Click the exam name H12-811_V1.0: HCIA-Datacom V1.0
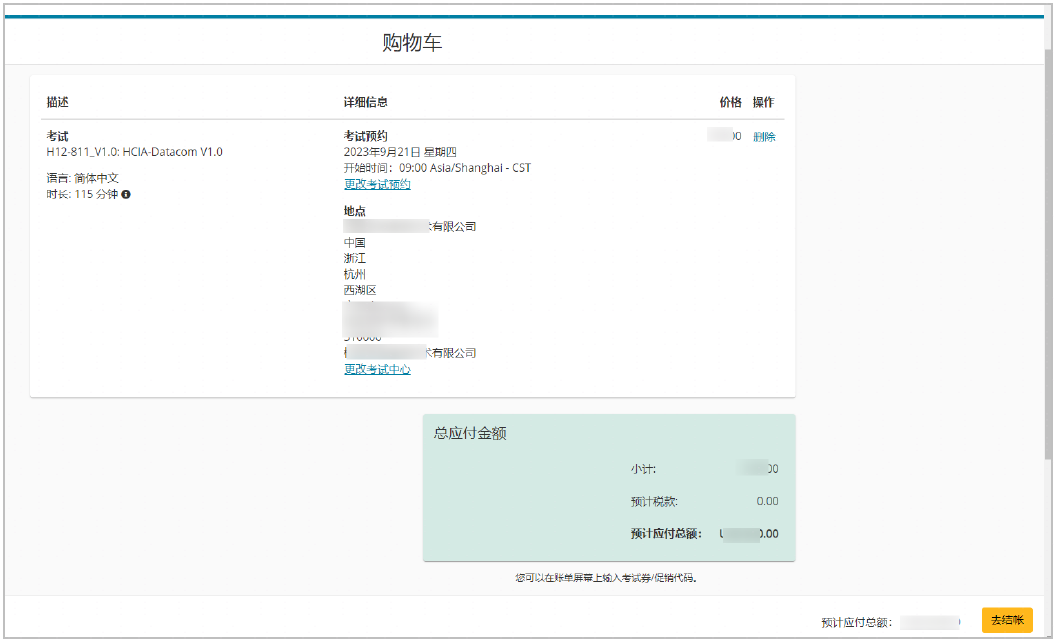1056x641 pixels. pyautogui.click(x=135, y=152)
